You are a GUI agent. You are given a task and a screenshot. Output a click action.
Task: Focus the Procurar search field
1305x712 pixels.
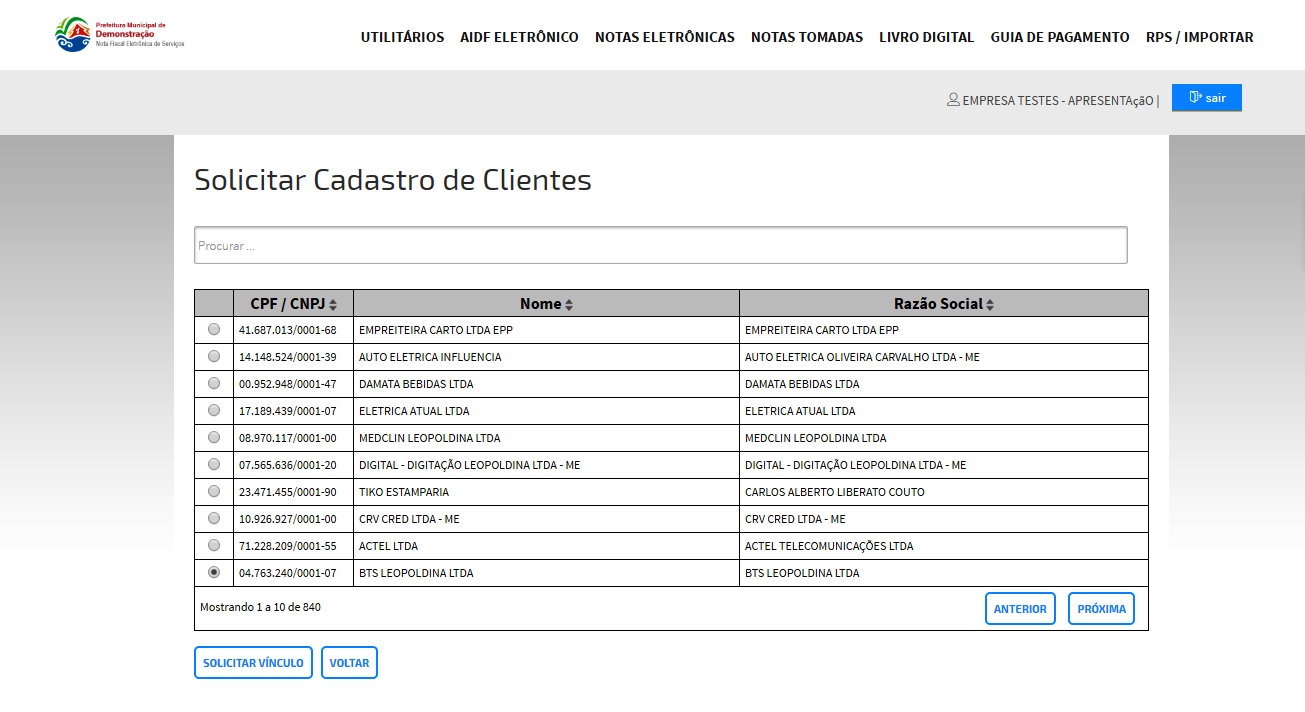660,245
